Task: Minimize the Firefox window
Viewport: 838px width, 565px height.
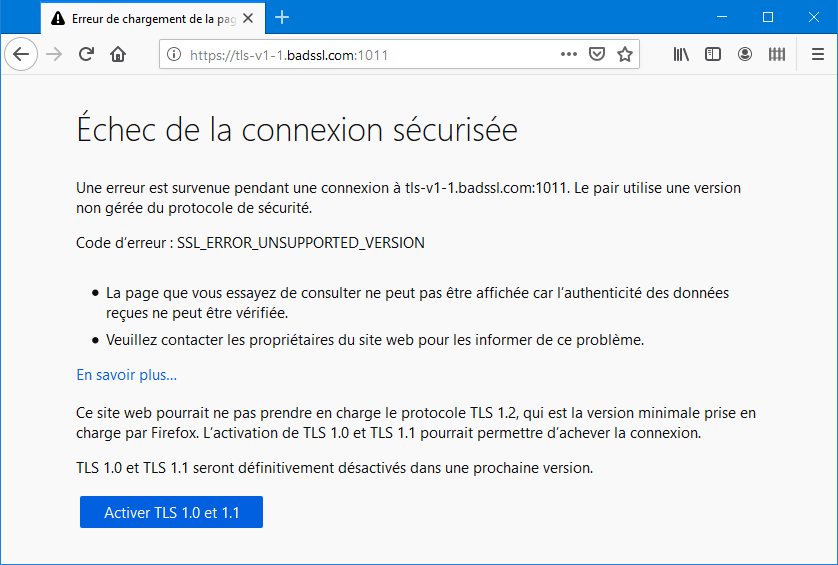Action: (722, 17)
